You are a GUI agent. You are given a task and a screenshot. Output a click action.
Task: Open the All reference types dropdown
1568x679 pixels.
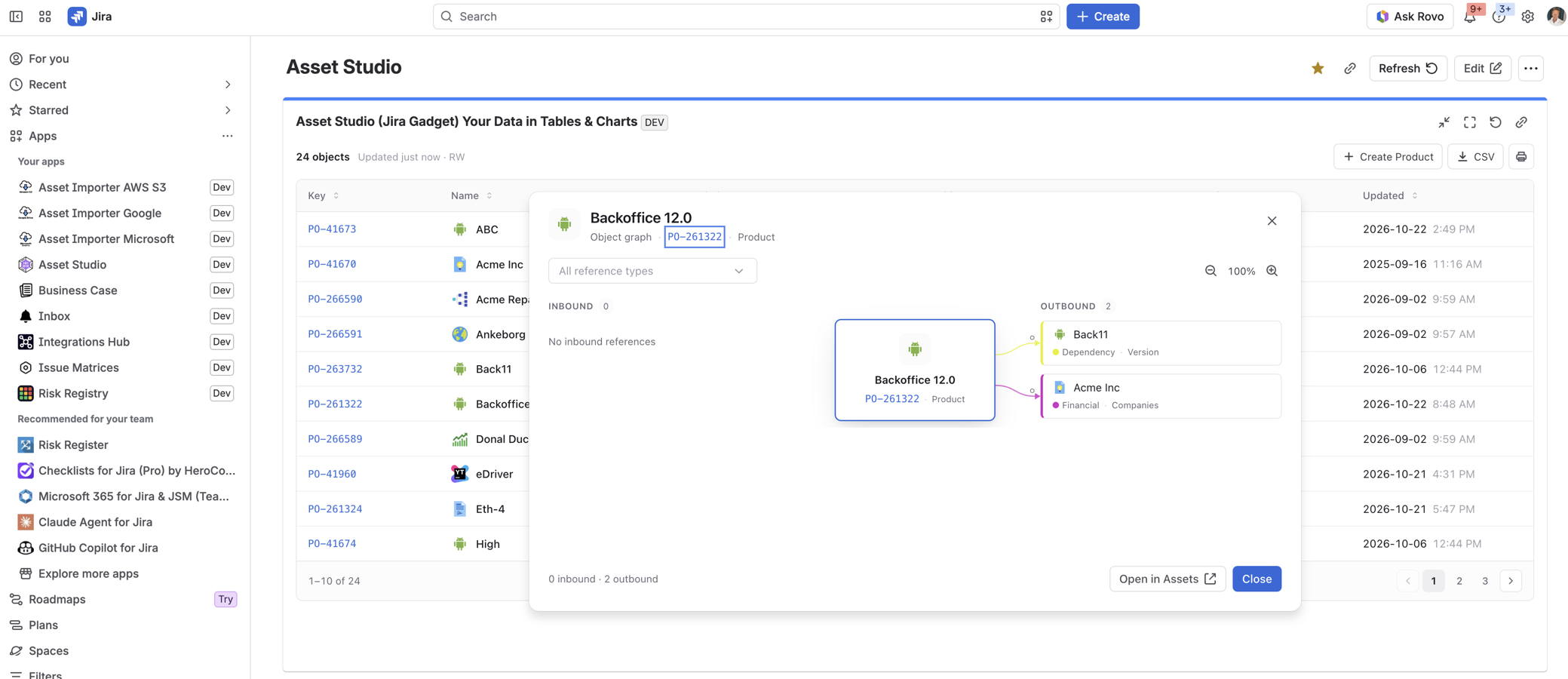coord(652,271)
